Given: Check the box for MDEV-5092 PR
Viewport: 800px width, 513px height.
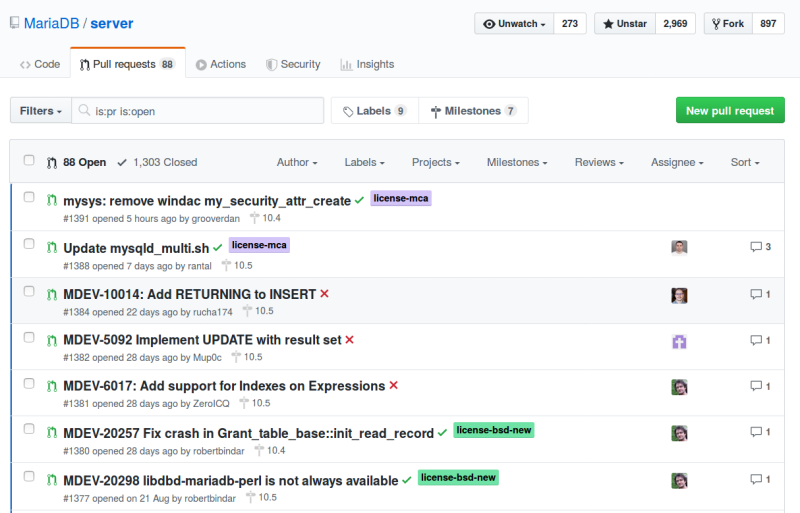Looking at the screenshot, I should [x=29, y=337].
